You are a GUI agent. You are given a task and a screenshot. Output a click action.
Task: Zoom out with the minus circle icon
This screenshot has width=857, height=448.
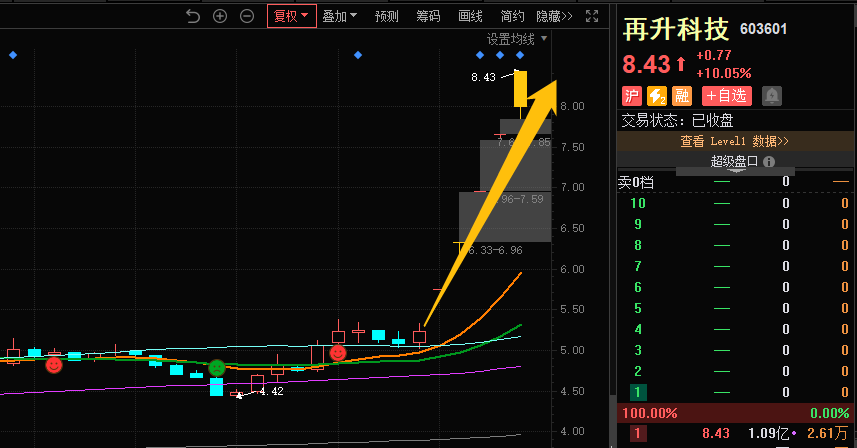(247, 16)
